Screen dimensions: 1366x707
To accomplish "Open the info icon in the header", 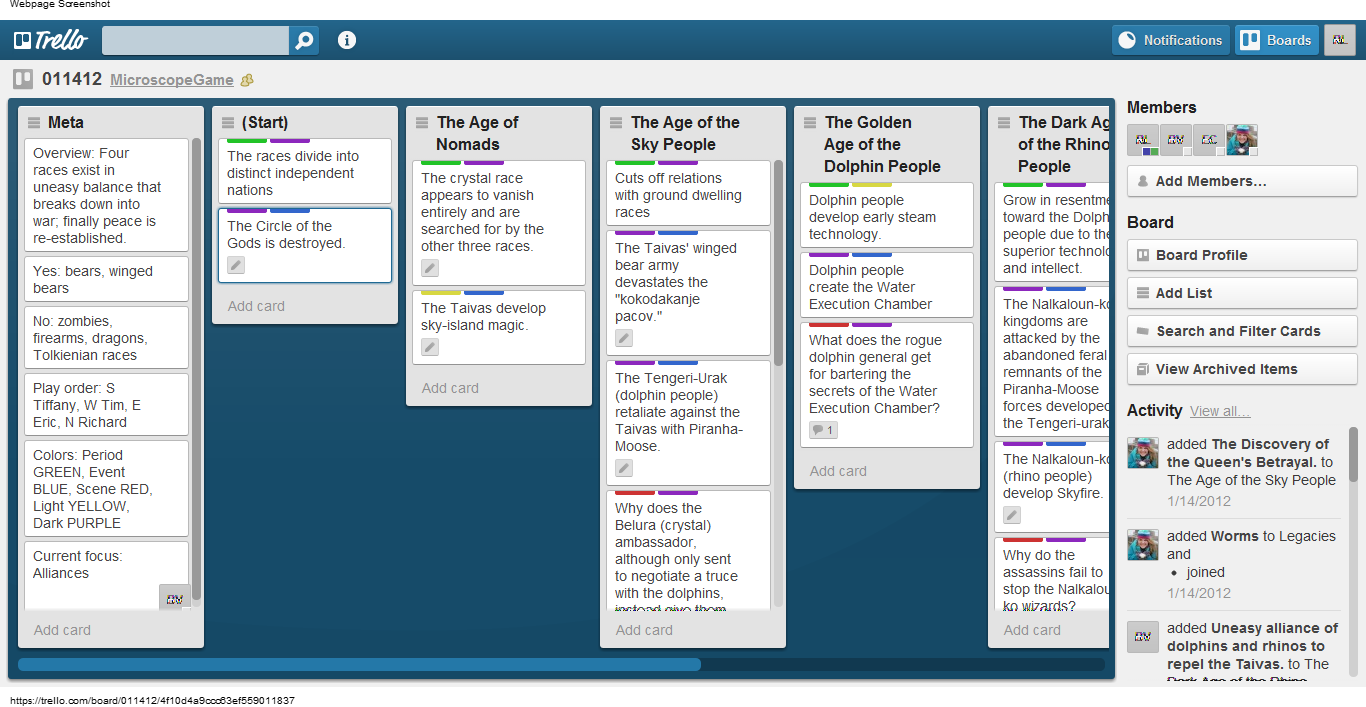I will click(x=347, y=40).
